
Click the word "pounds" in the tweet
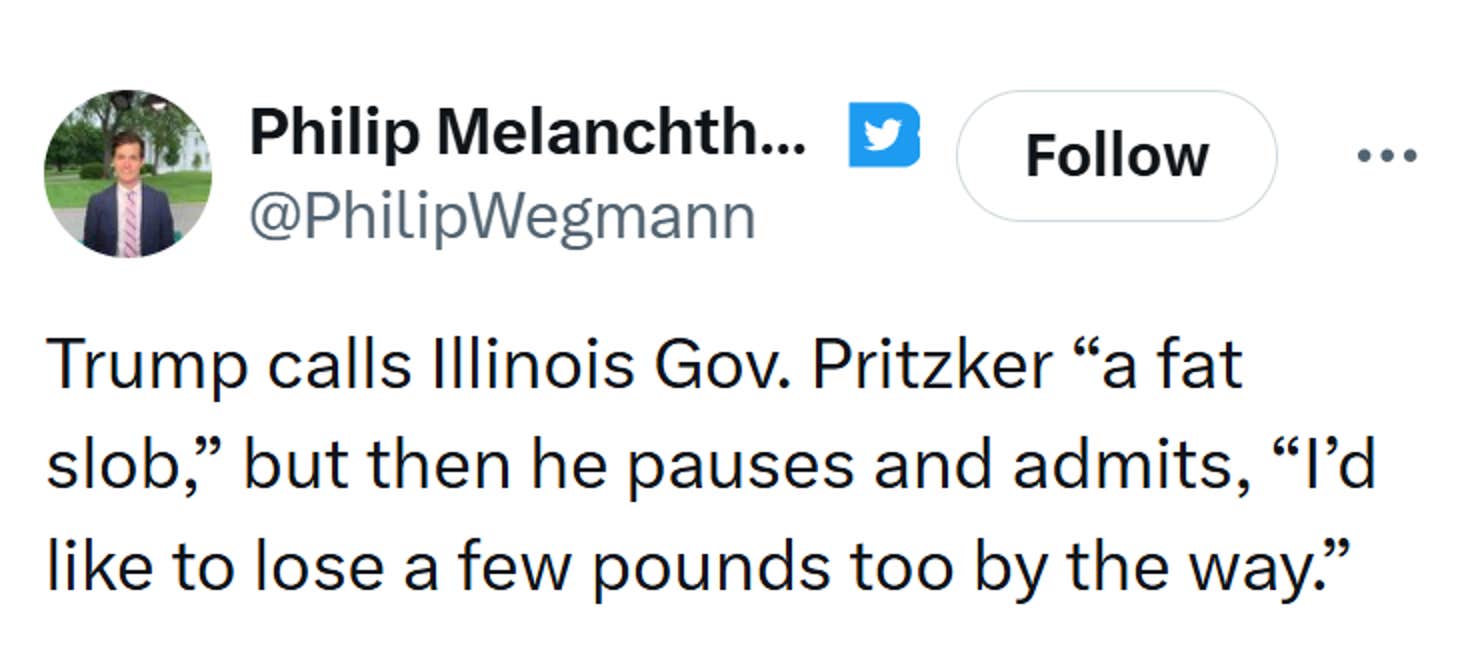(713, 568)
